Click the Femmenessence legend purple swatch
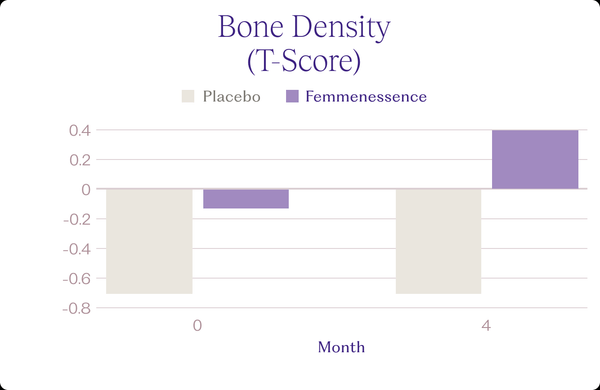Screen dimensions: 600x390 pos(292,96)
